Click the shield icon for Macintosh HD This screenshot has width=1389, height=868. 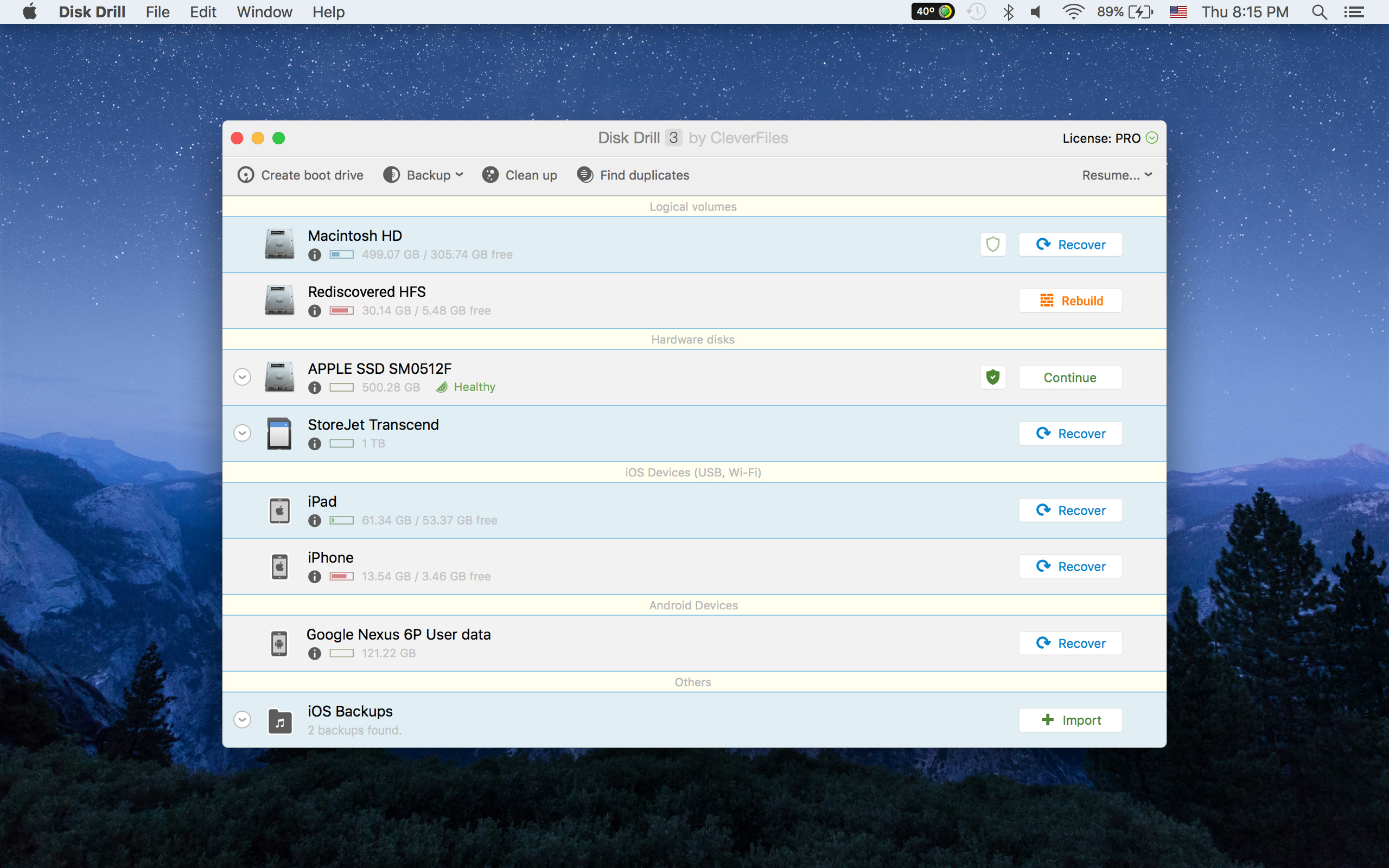tap(992, 244)
